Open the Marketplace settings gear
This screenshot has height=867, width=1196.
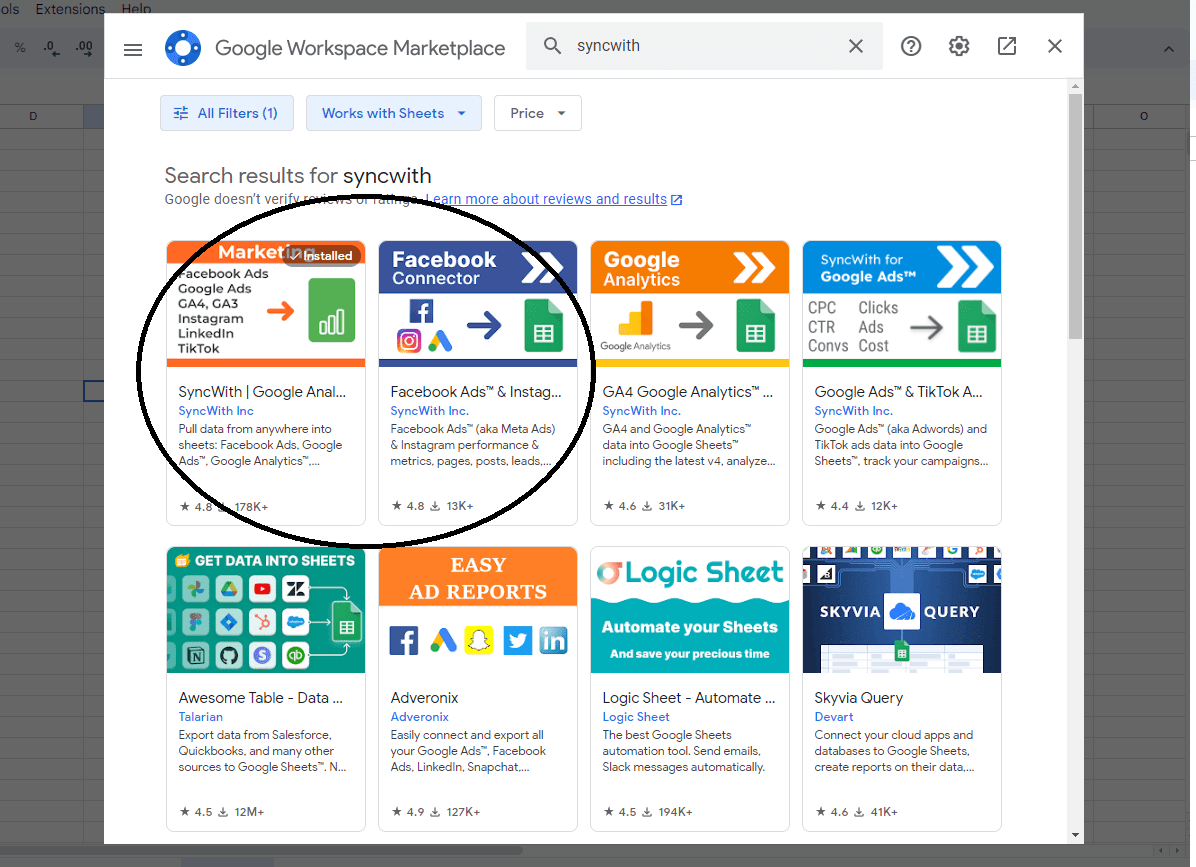tap(959, 46)
